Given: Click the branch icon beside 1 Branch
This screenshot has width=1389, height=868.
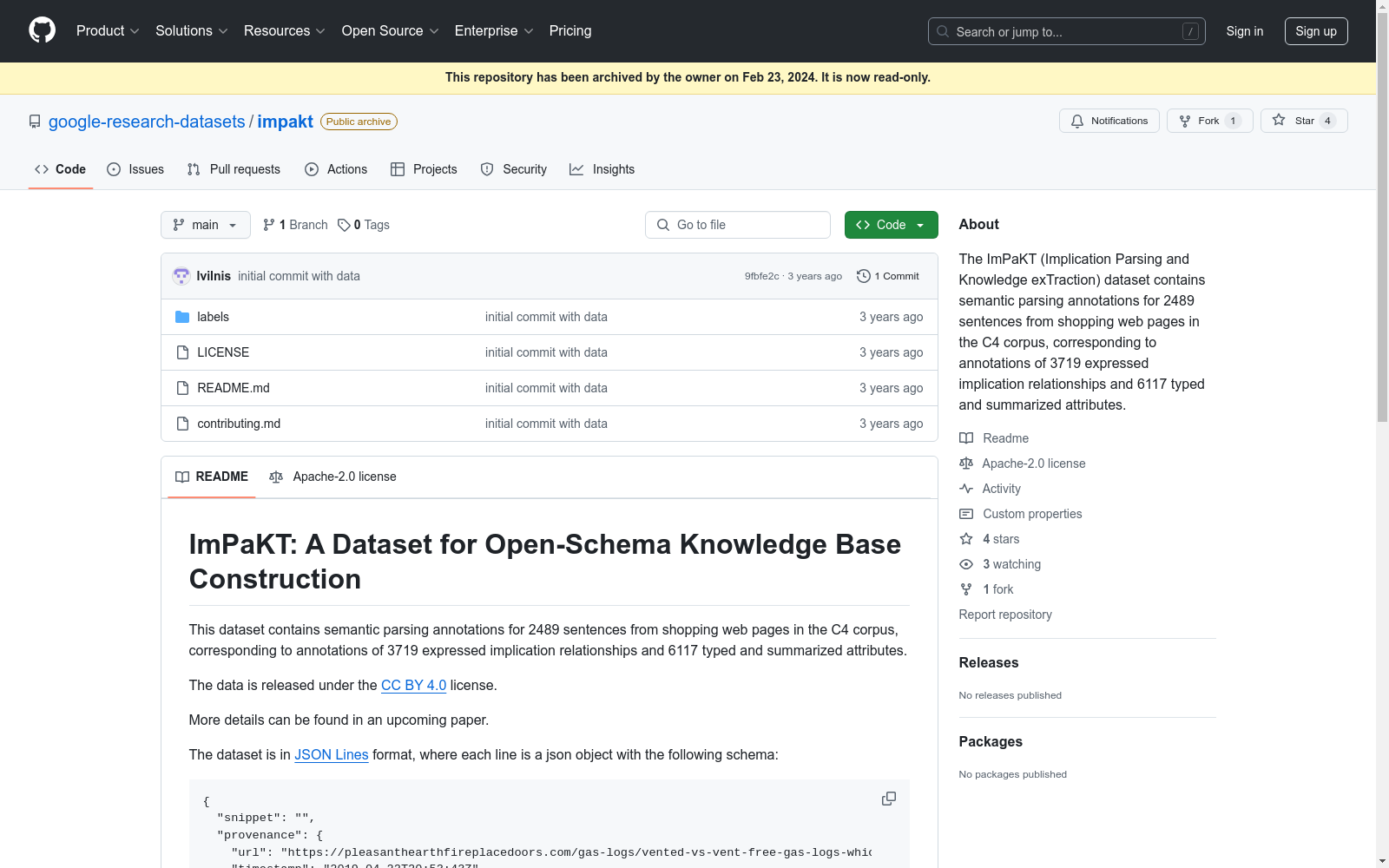Looking at the screenshot, I should (269, 225).
